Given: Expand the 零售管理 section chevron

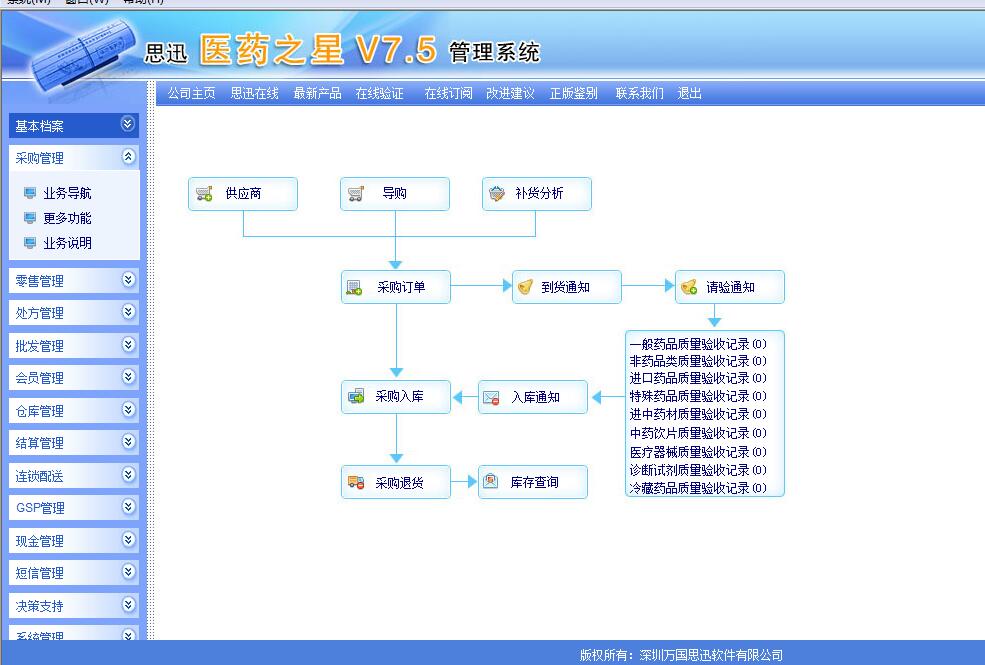Looking at the screenshot, I should click(x=128, y=279).
